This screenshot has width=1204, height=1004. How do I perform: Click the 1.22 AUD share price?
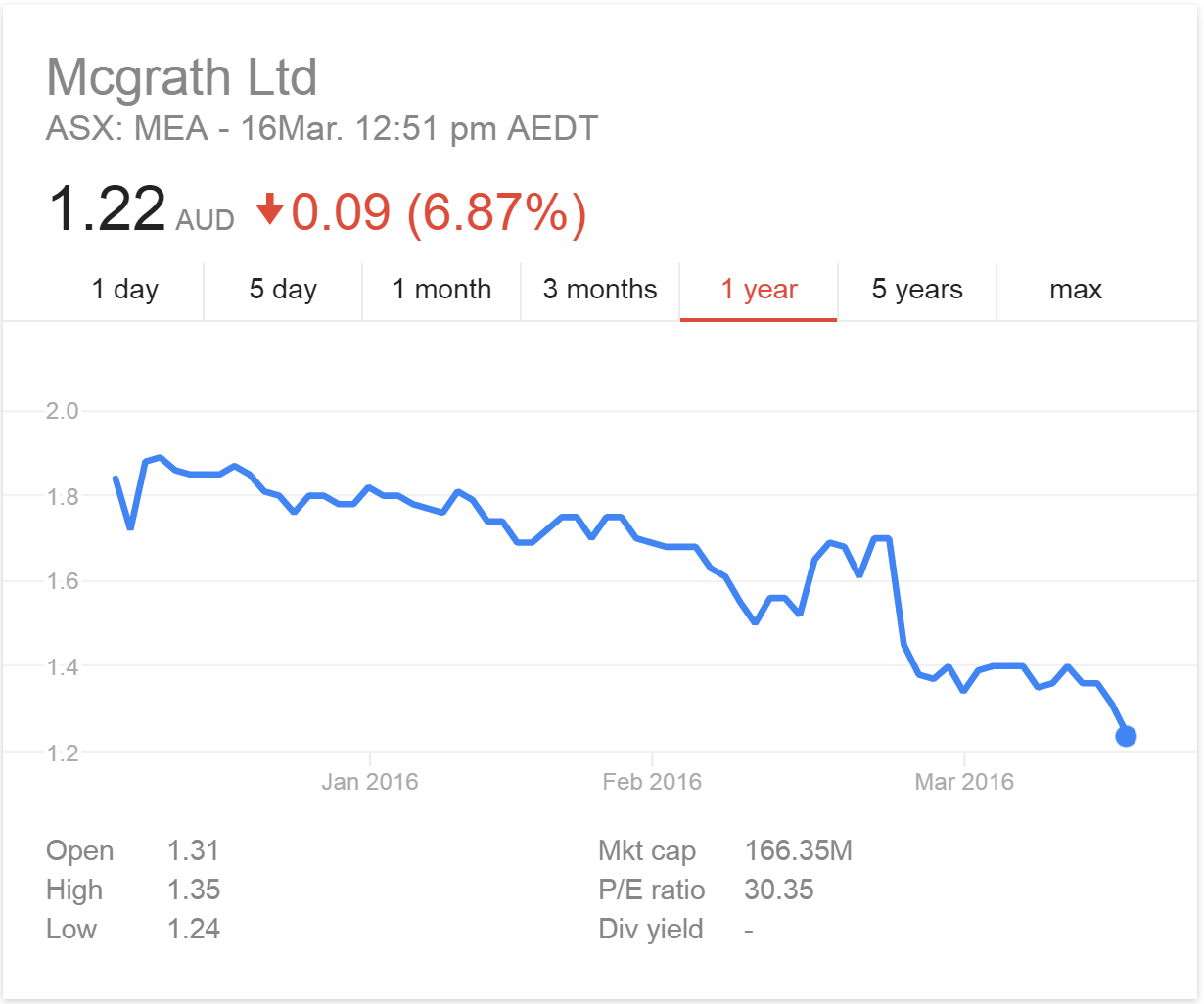point(108,209)
